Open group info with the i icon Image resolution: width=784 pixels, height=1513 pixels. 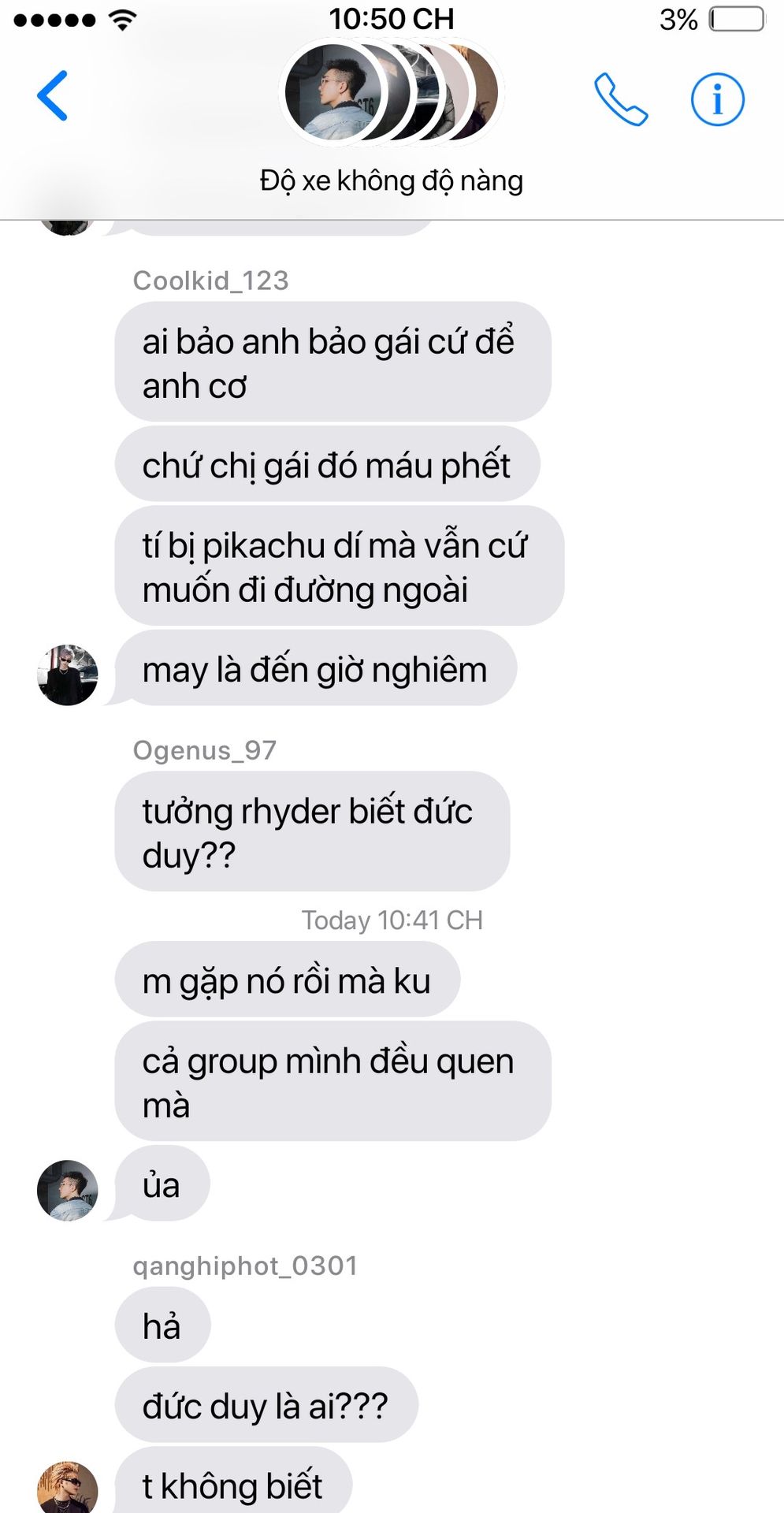(717, 99)
